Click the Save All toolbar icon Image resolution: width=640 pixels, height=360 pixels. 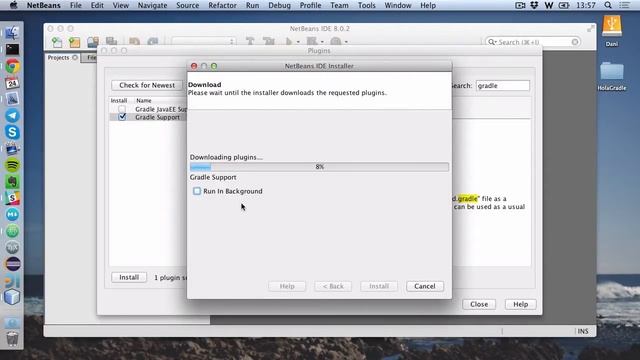coord(111,42)
